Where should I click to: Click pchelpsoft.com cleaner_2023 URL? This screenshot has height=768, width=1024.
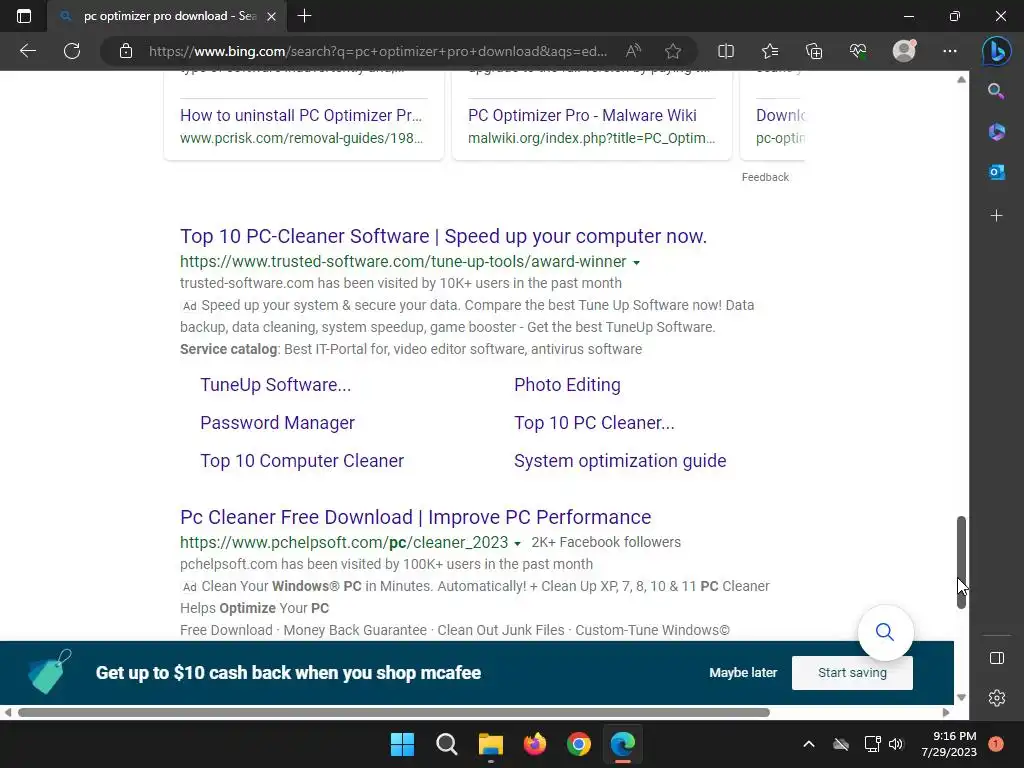pos(344,542)
